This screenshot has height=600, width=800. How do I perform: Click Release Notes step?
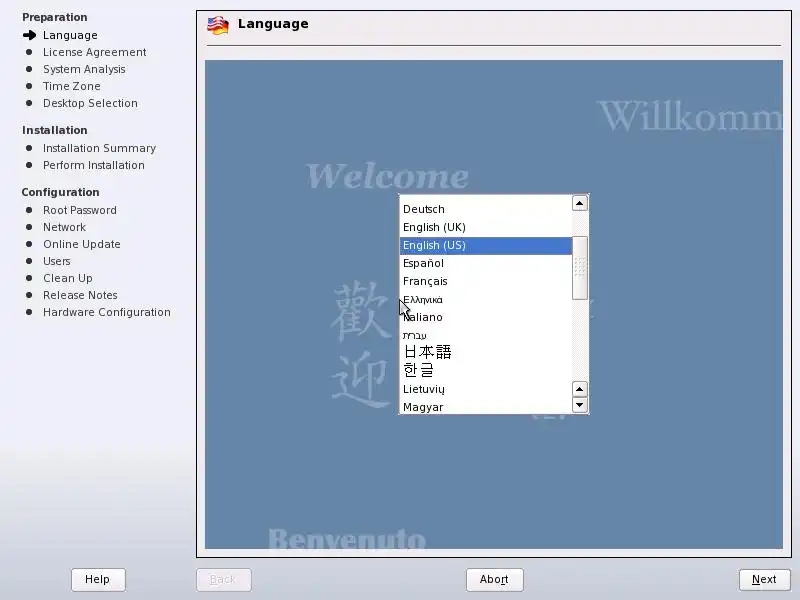80,295
